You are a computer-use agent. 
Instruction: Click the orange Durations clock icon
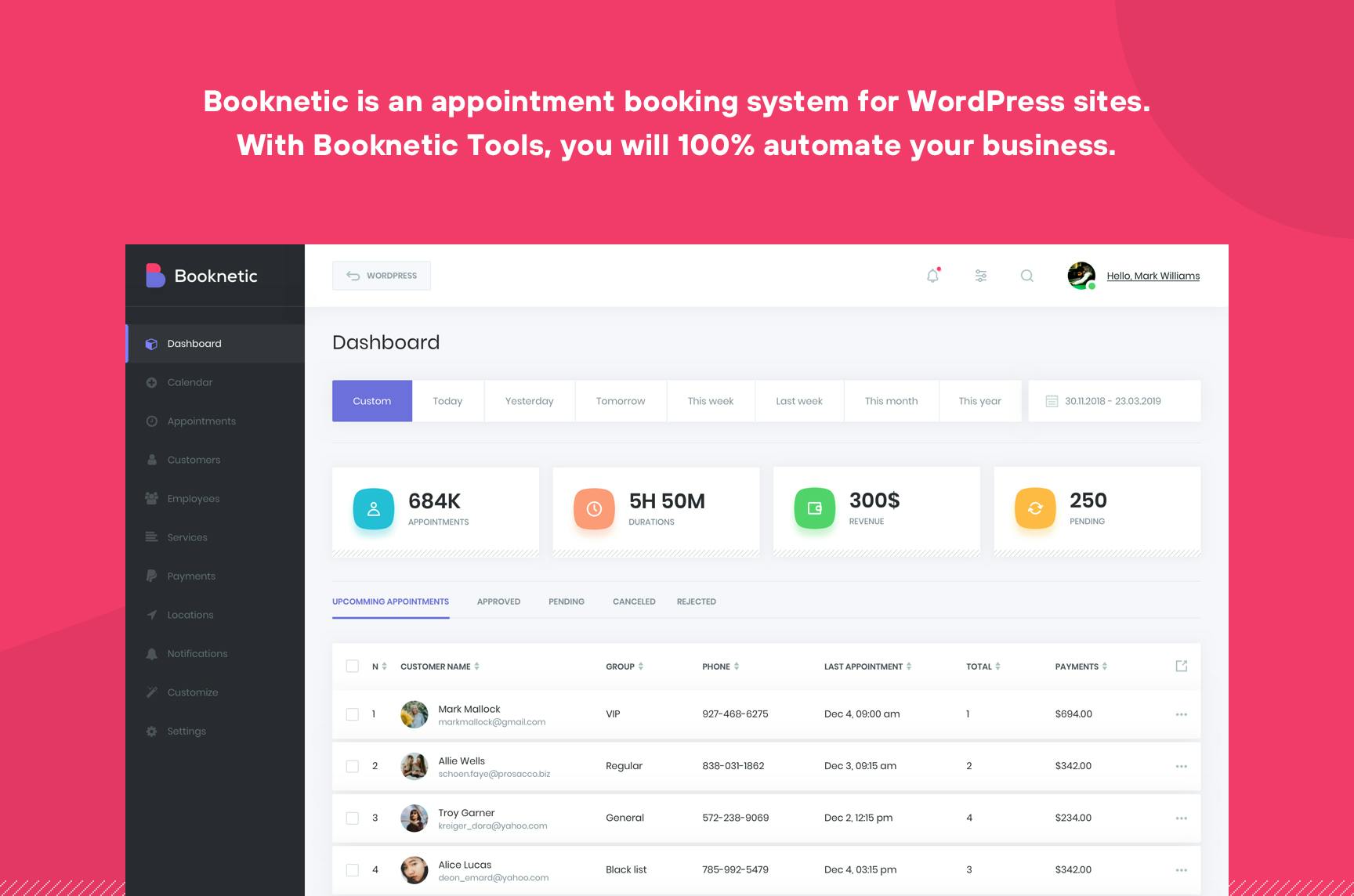coord(594,509)
